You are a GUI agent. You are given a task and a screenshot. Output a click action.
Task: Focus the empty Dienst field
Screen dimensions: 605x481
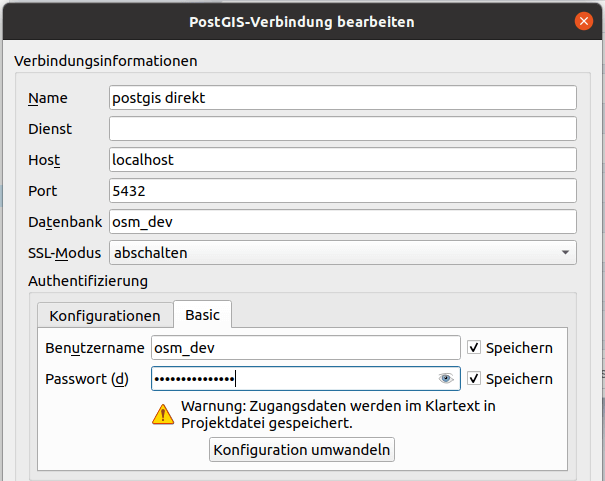[x=342, y=129]
